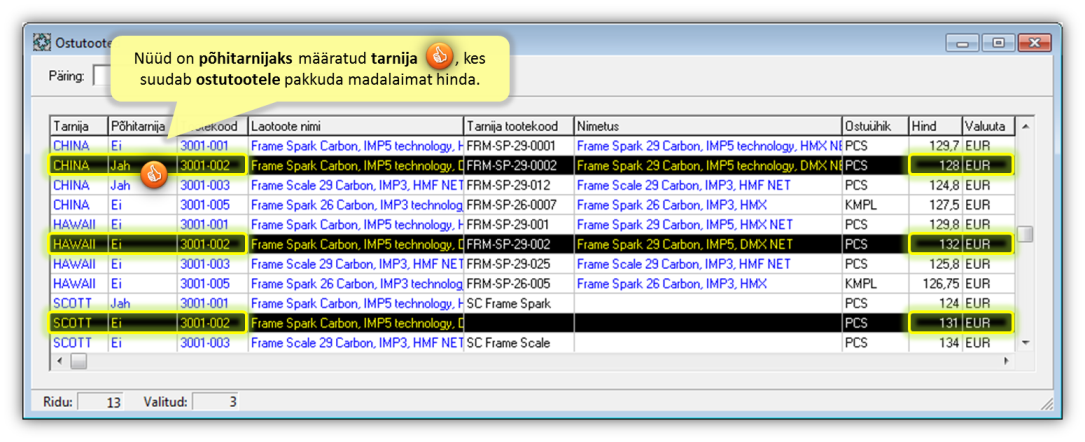Click the window's app icon in title bar

(42, 44)
